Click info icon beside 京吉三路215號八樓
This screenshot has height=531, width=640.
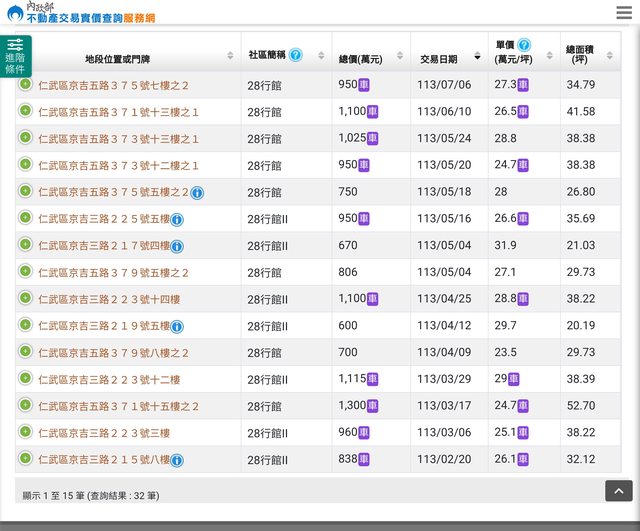[x=177, y=460]
